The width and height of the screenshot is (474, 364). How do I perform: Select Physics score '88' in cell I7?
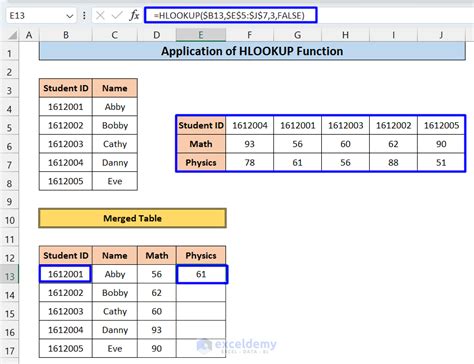pyautogui.click(x=393, y=163)
